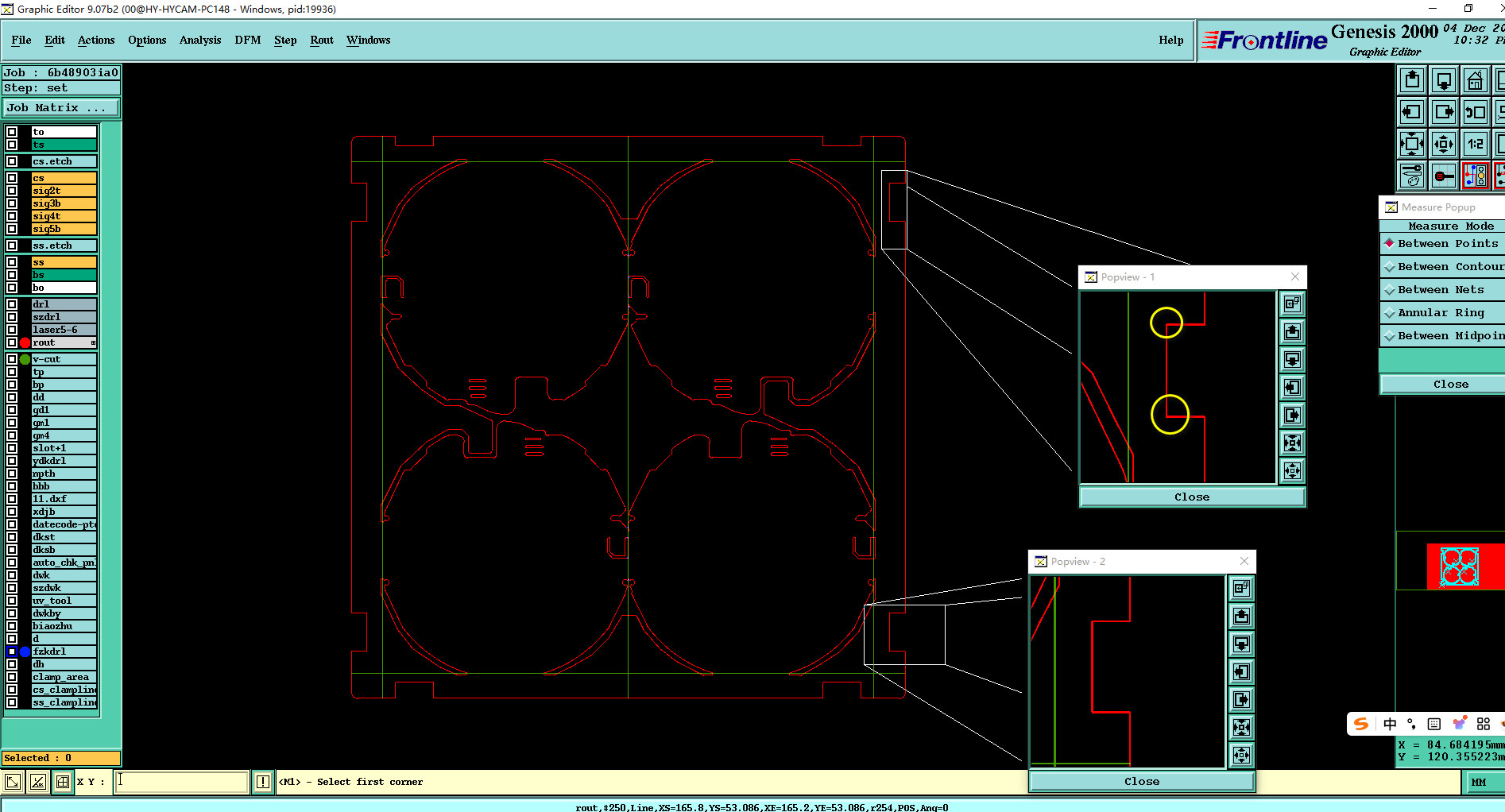Viewport: 1505px width, 812px height.
Task: Click pan right icon in Popview 1
Action: 1293,415
